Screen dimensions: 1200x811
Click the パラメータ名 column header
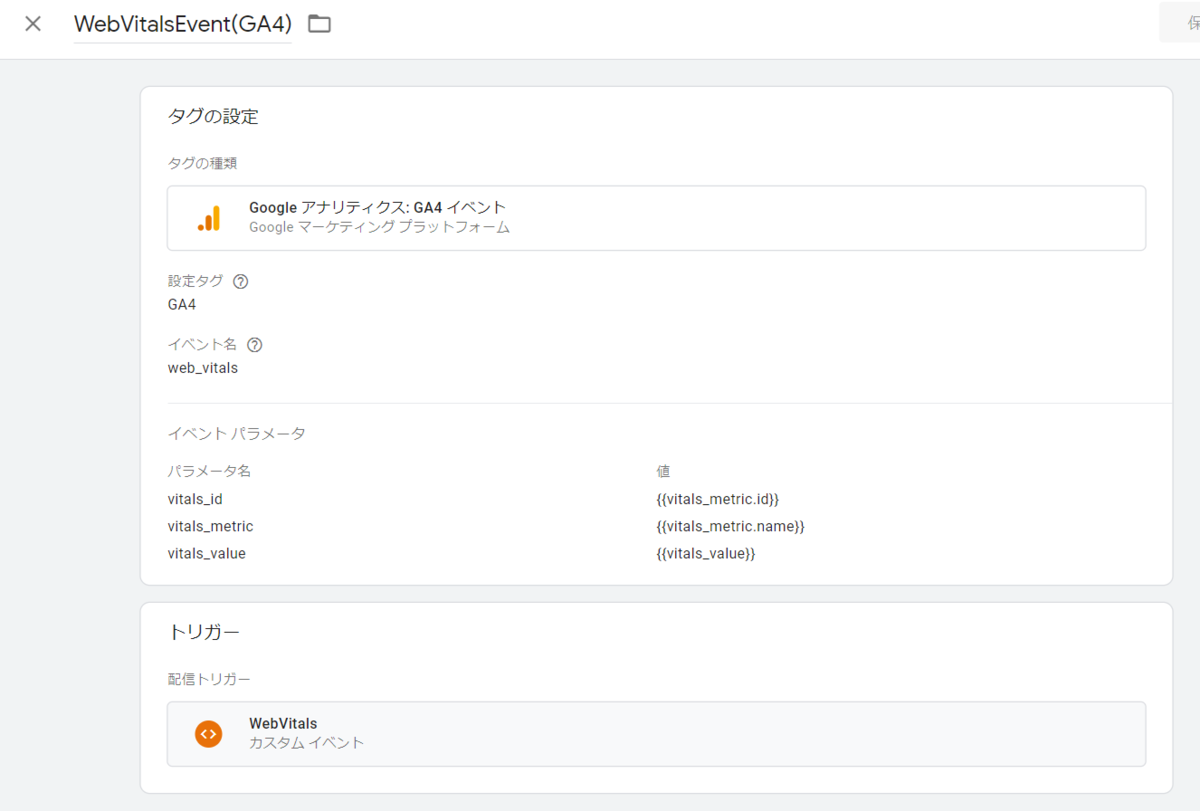[x=209, y=471]
